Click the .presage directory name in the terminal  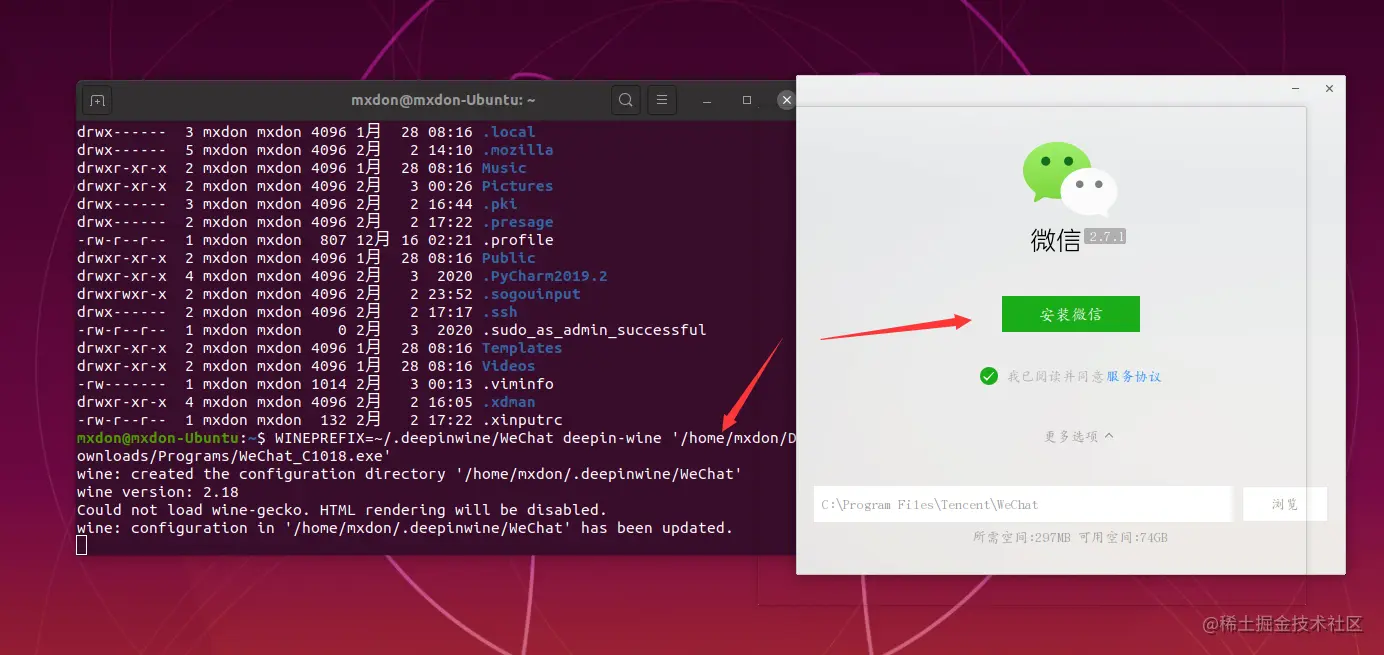(518, 222)
